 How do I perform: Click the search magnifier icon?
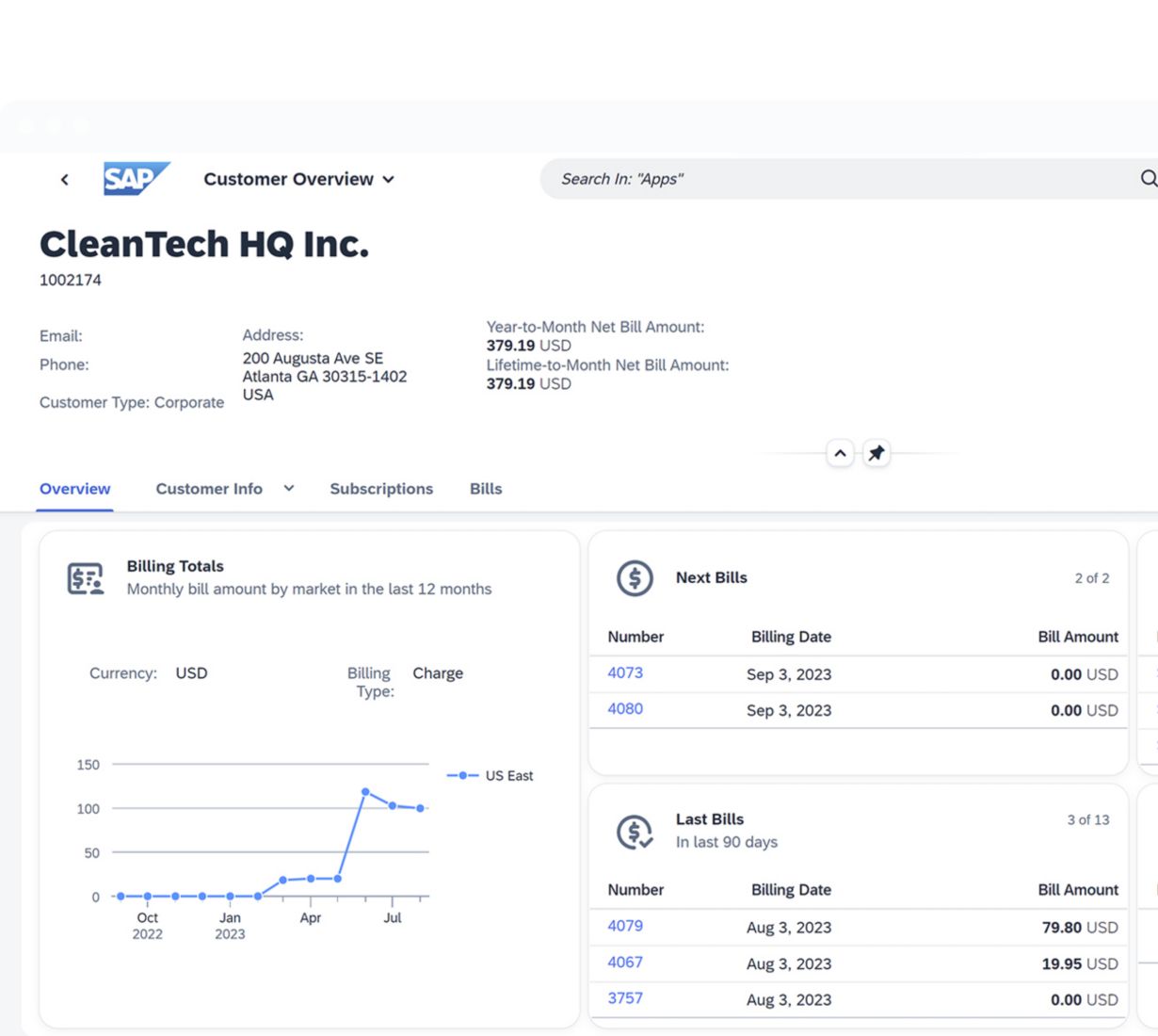[x=1148, y=179]
